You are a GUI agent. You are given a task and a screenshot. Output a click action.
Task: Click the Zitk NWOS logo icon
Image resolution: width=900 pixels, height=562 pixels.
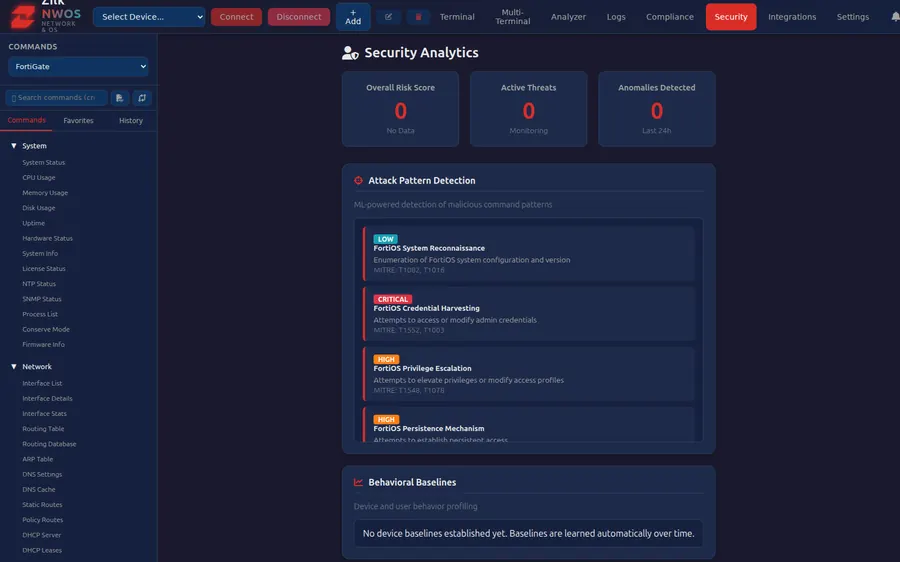23,17
